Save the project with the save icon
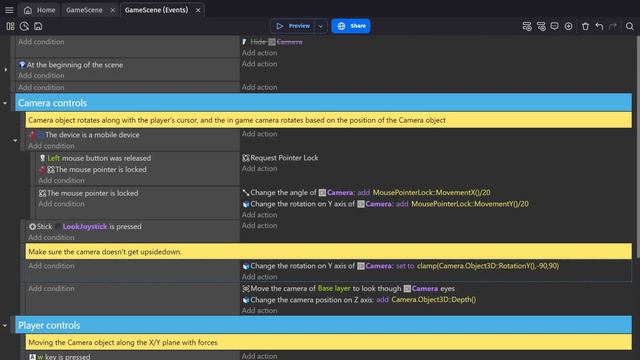This screenshot has width=640, height=360. [38, 26]
